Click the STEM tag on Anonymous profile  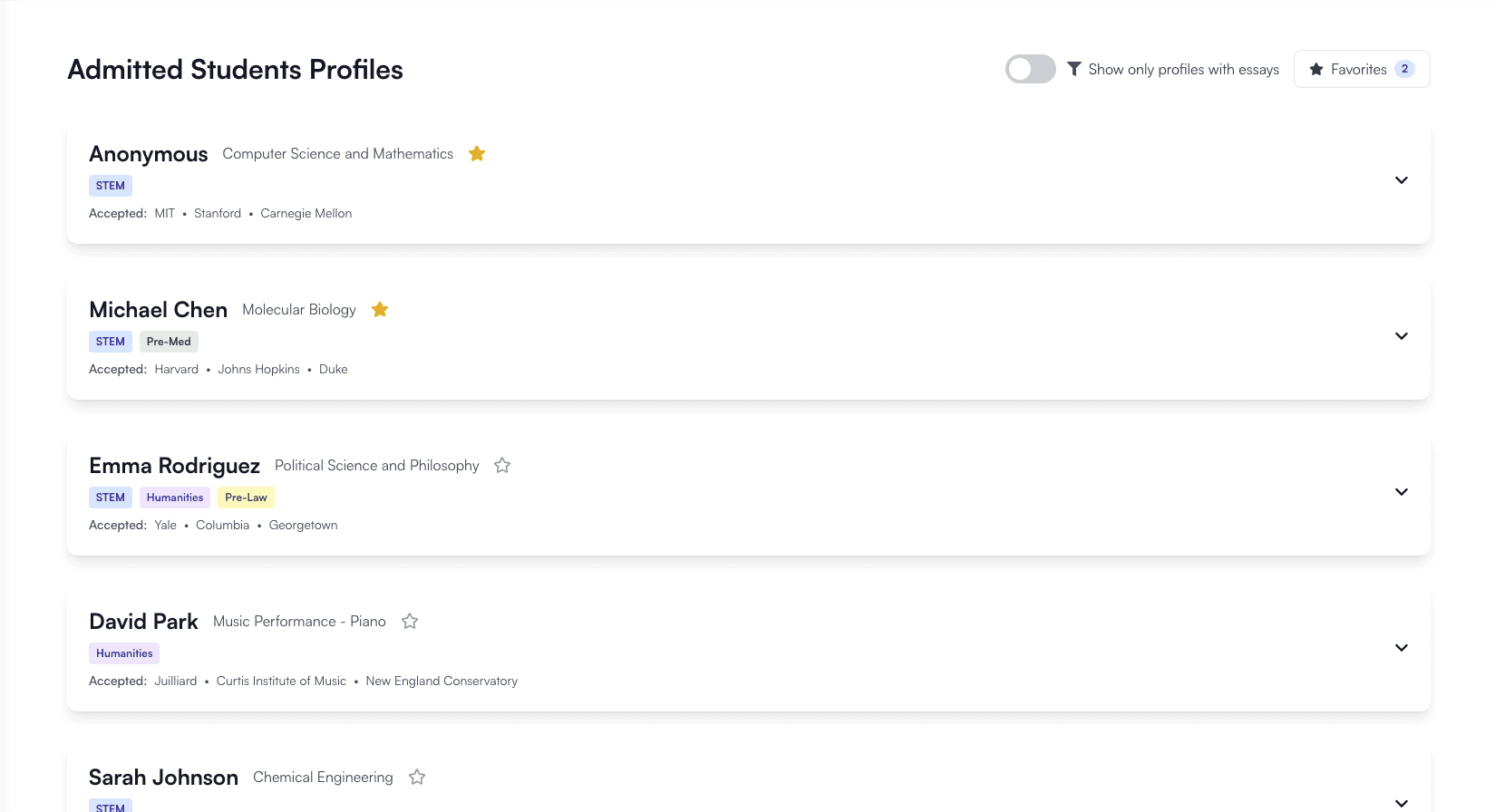(x=111, y=186)
